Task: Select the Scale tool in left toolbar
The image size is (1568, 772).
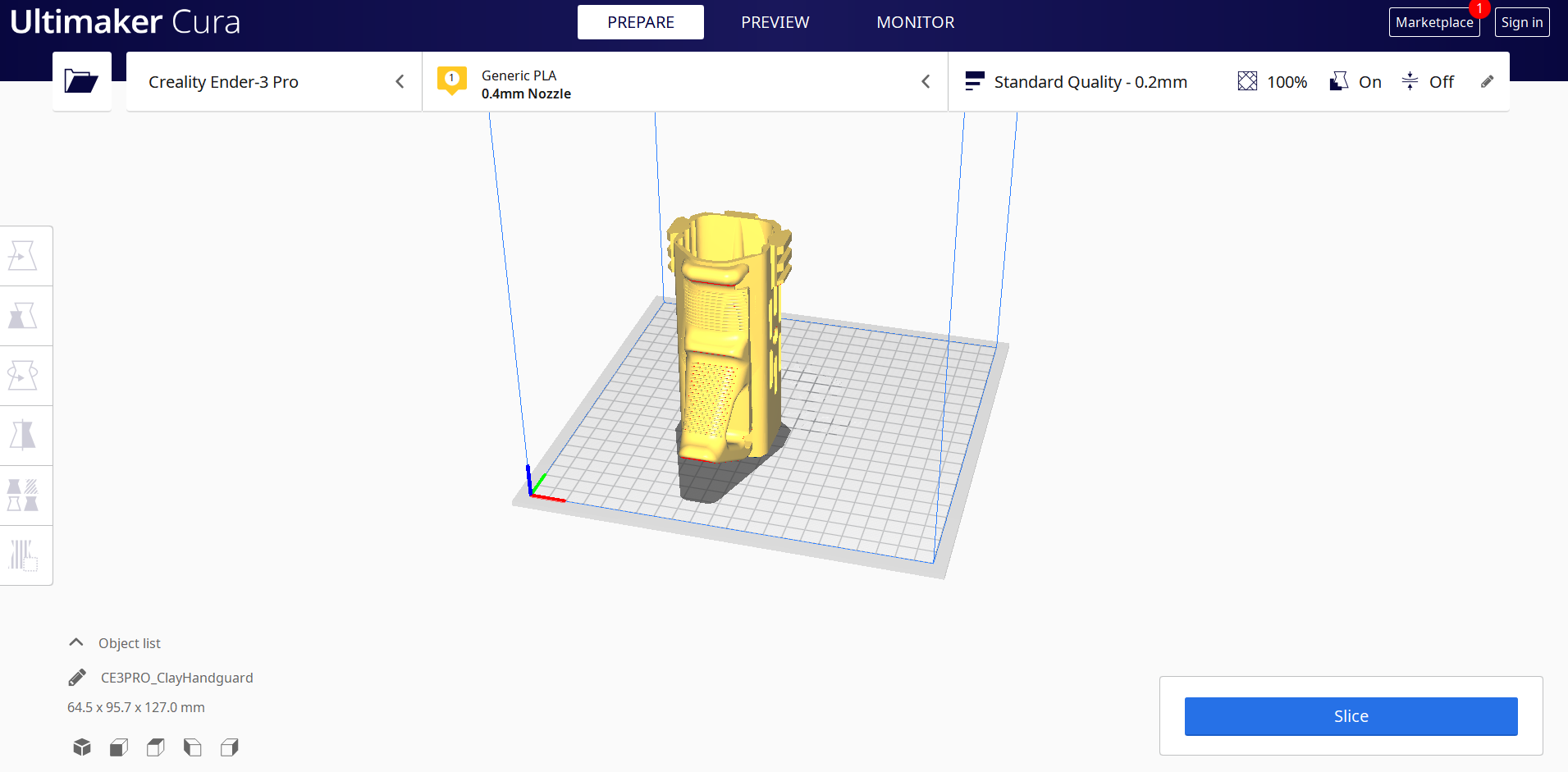Action: click(x=23, y=316)
